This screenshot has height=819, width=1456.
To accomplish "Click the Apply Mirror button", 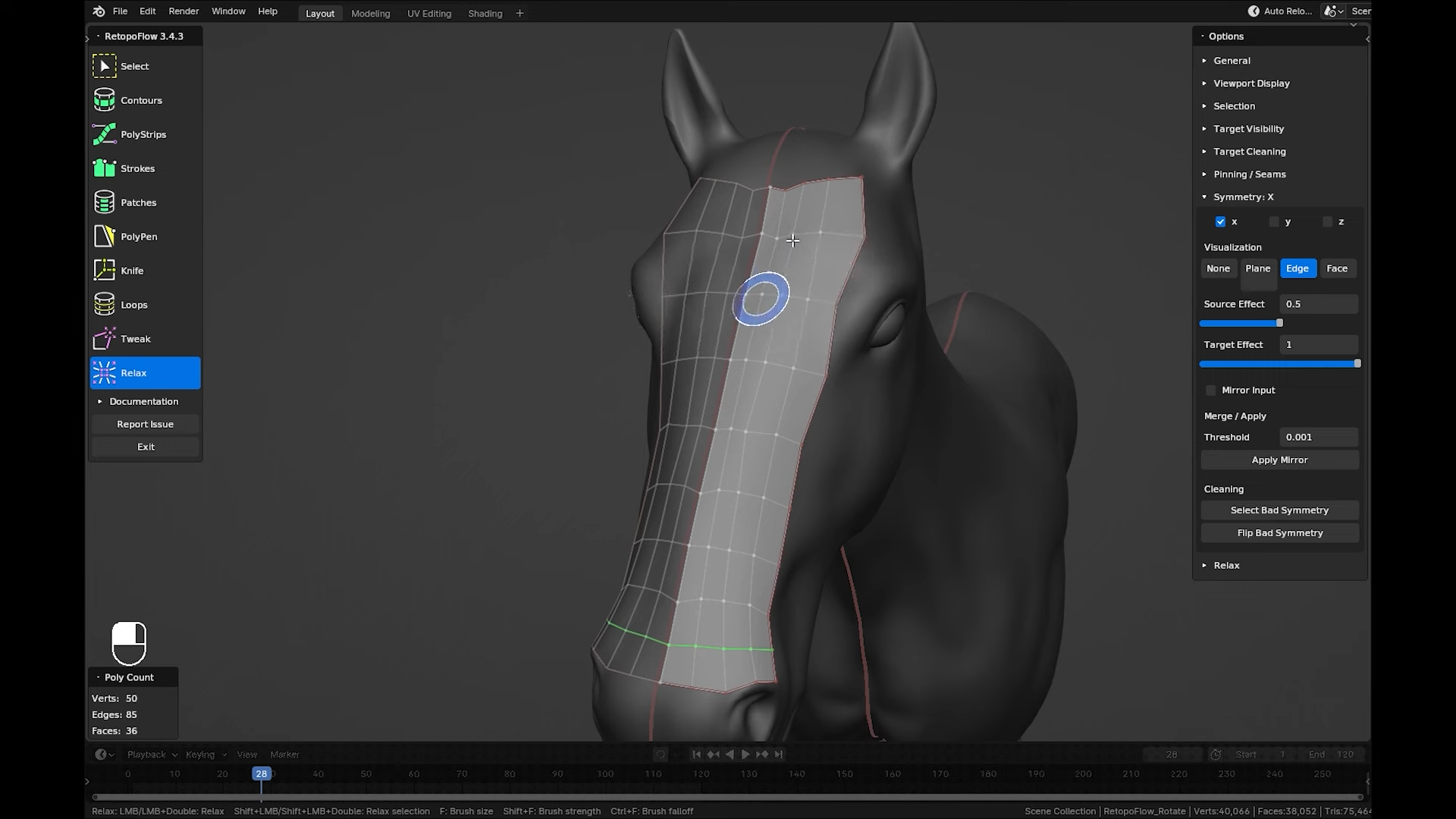I will click(1279, 460).
